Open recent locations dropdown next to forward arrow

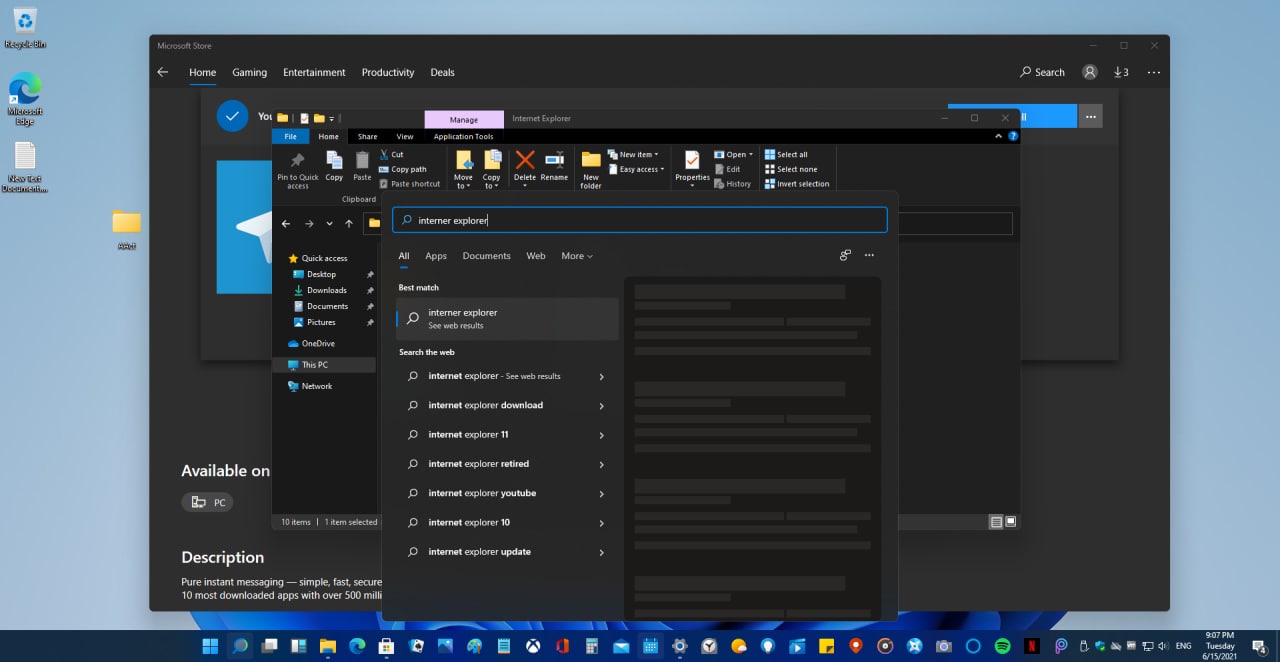329,224
